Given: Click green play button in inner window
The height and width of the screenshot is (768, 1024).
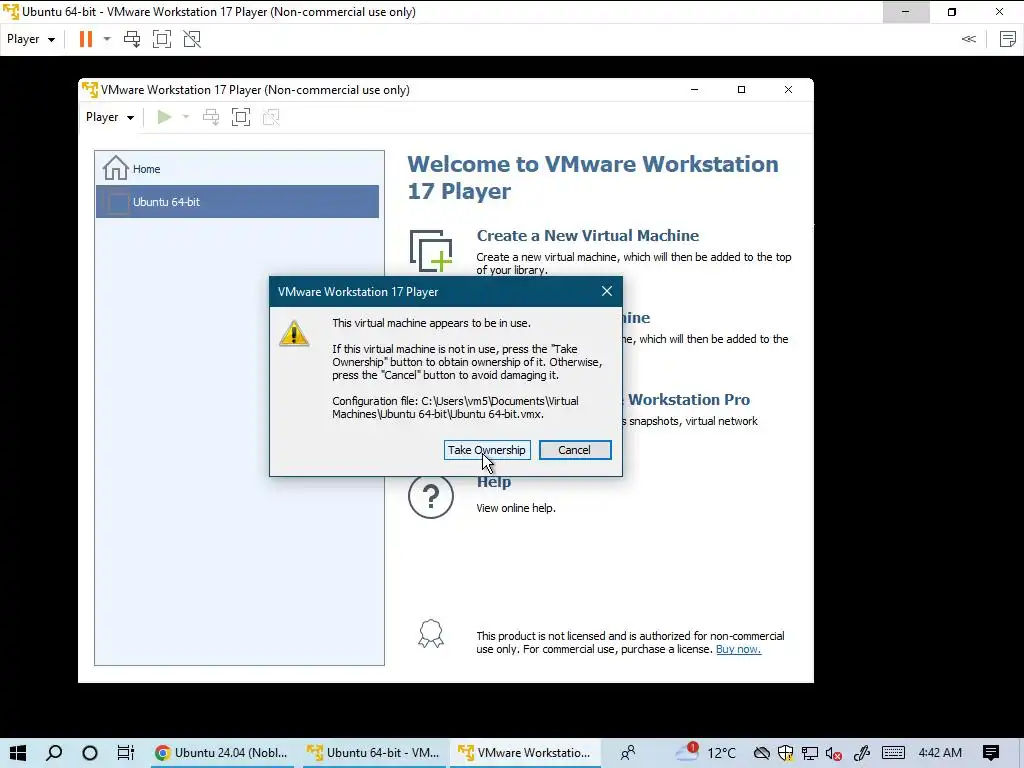Looking at the screenshot, I should click(x=164, y=117).
